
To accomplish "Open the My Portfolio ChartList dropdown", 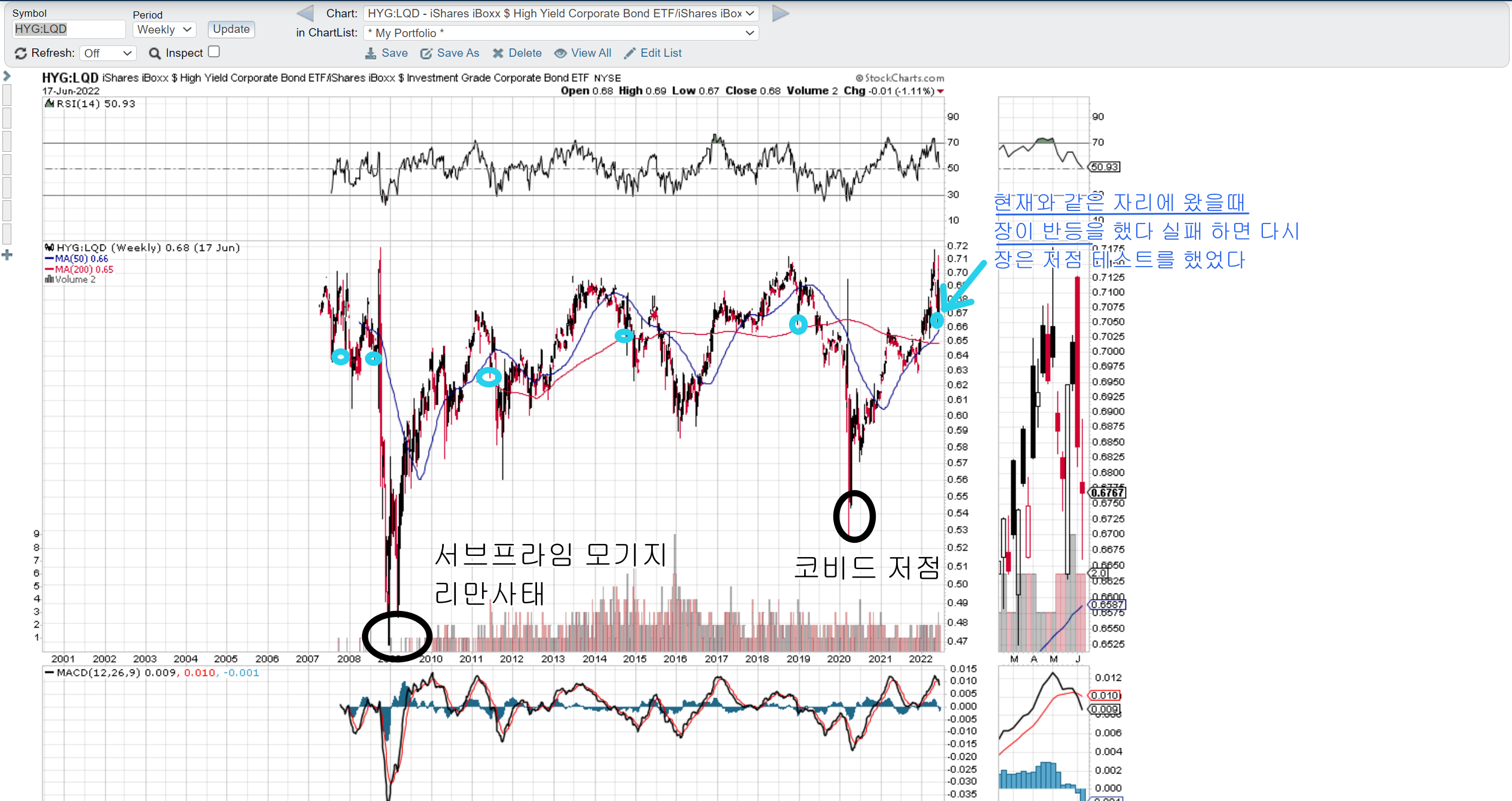I will (x=560, y=33).
